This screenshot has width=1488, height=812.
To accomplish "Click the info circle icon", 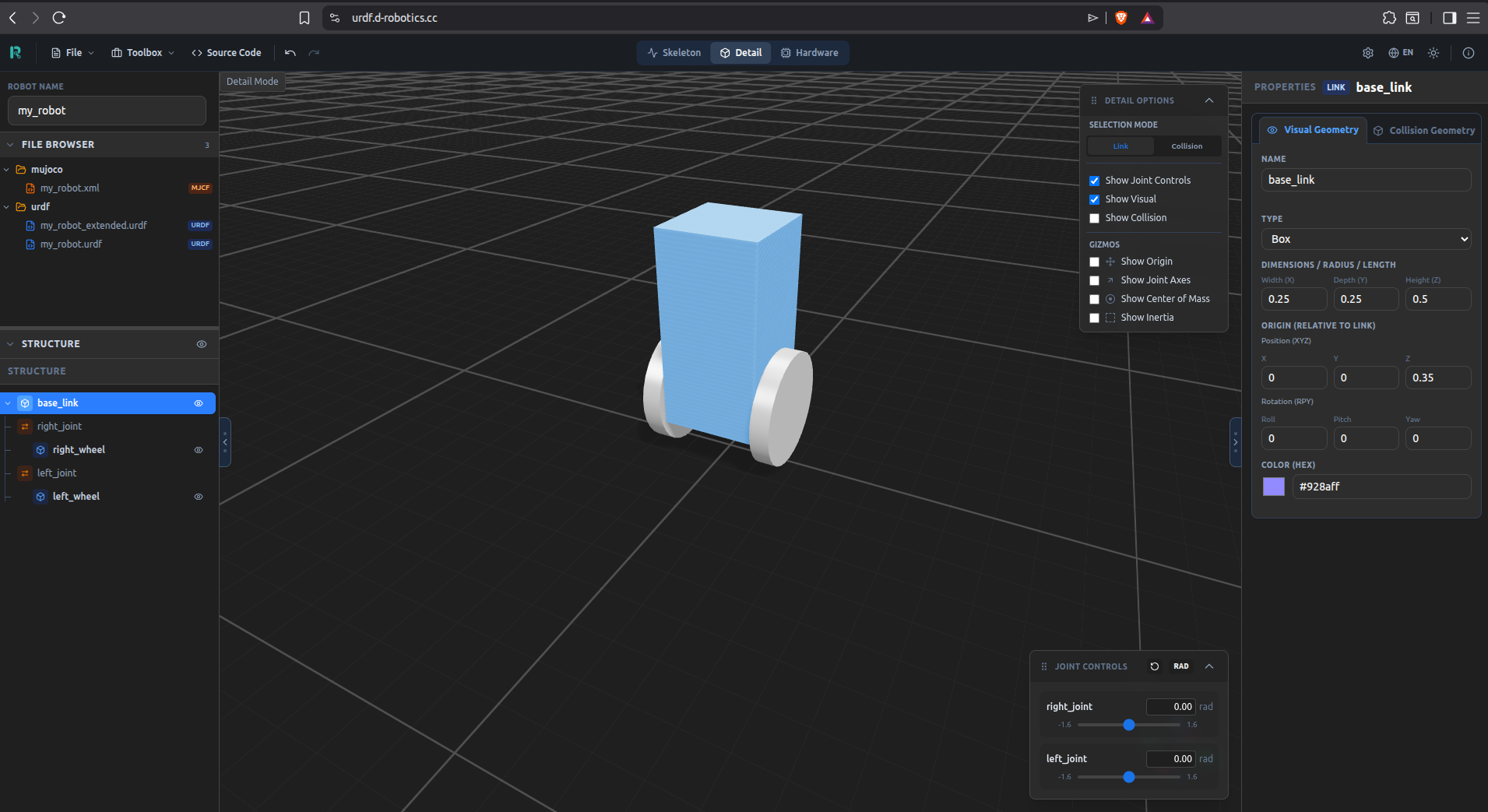I will pyautogui.click(x=1468, y=53).
